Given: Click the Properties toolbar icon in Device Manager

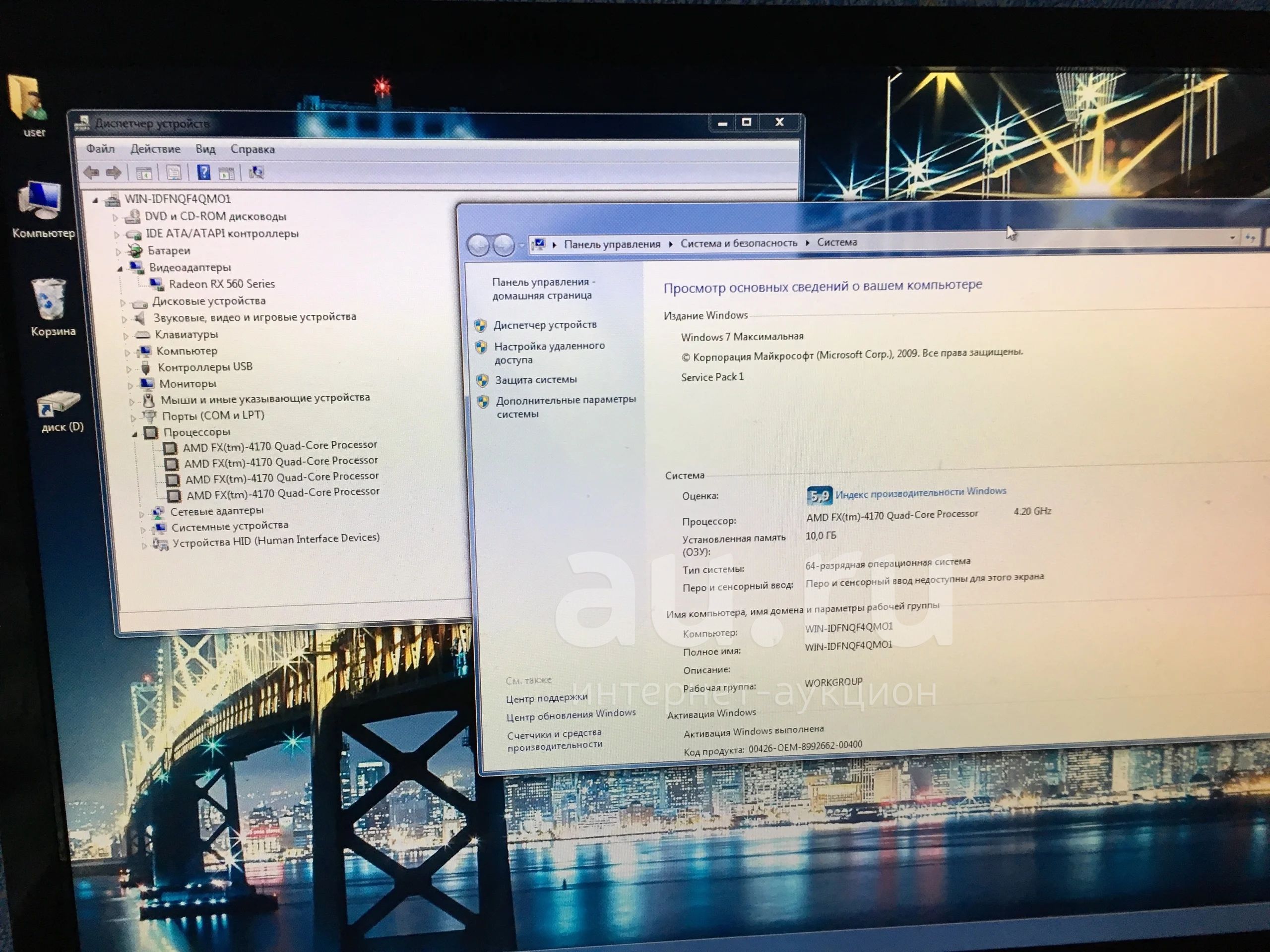Looking at the screenshot, I should click(x=174, y=173).
